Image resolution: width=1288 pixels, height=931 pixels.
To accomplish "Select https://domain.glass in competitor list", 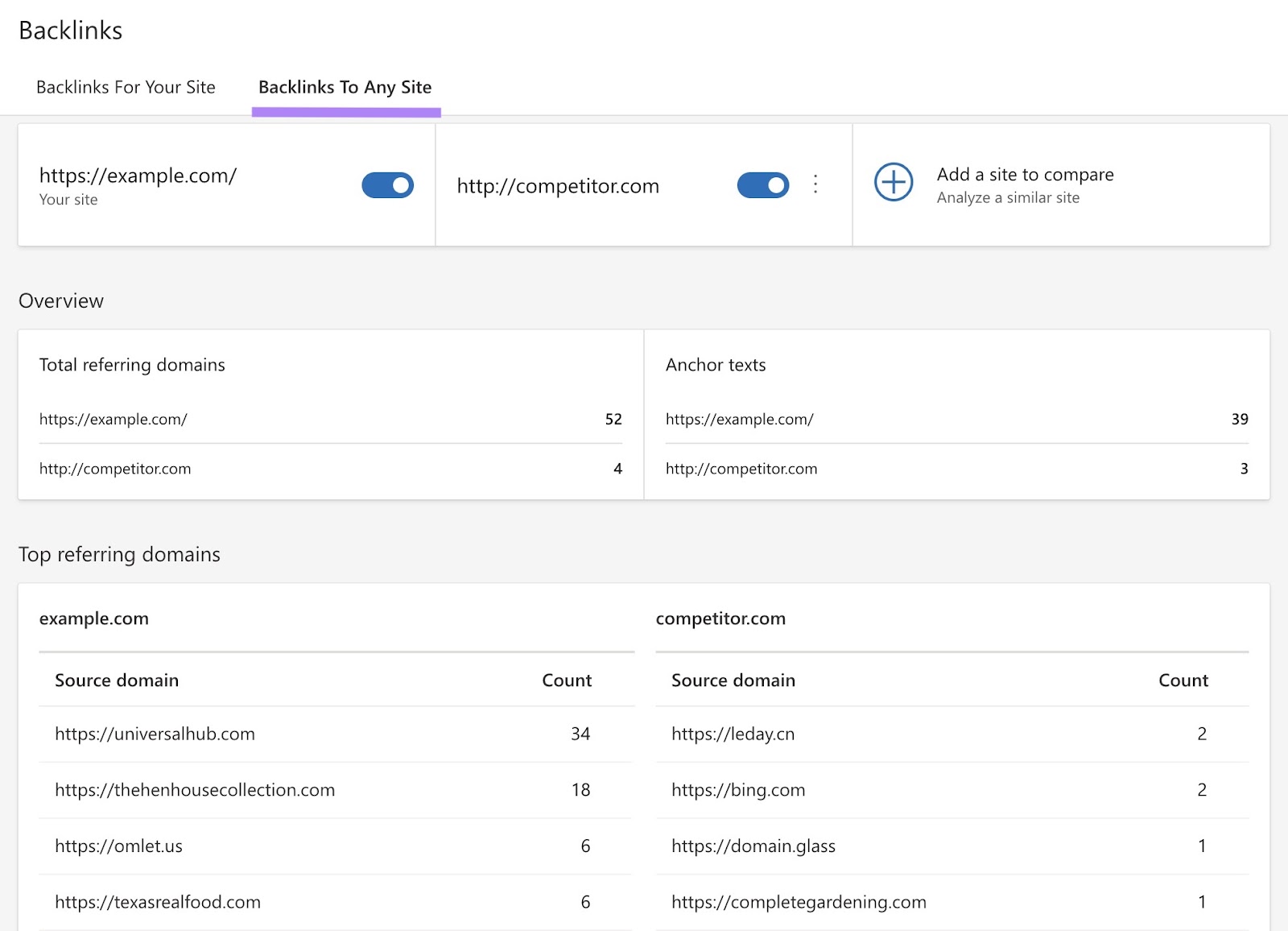I will [x=754, y=846].
